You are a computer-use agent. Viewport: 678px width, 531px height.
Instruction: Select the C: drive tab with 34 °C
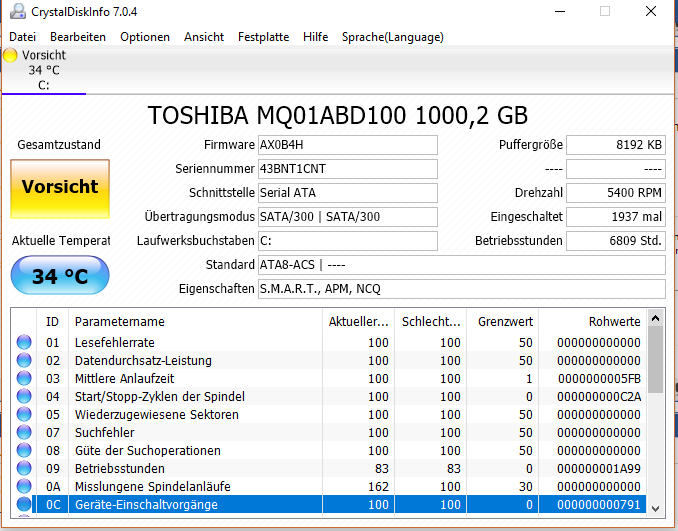click(x=44, y=70)
